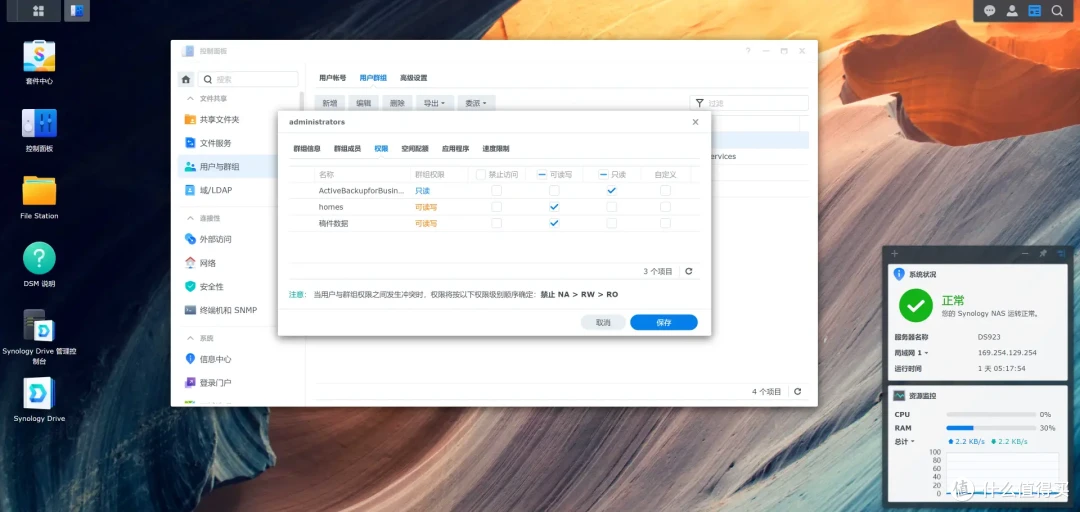Check Read Only for homes
The width and height of the screenshot is (1080, 512).
pos(612,207)
